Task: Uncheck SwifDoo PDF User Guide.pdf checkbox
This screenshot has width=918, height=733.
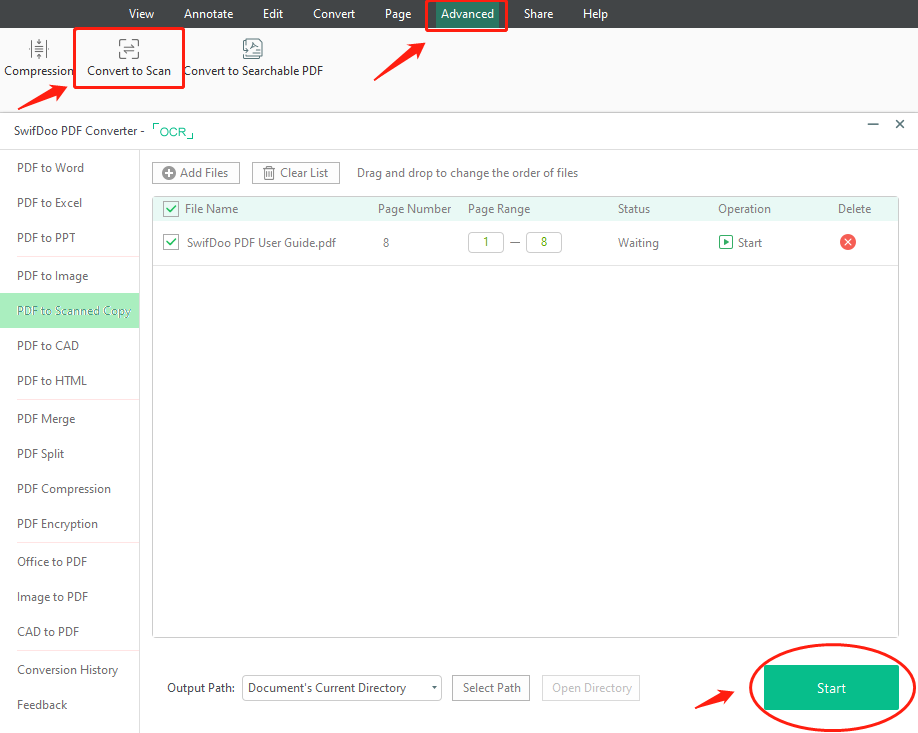Action: pos(171,242)
